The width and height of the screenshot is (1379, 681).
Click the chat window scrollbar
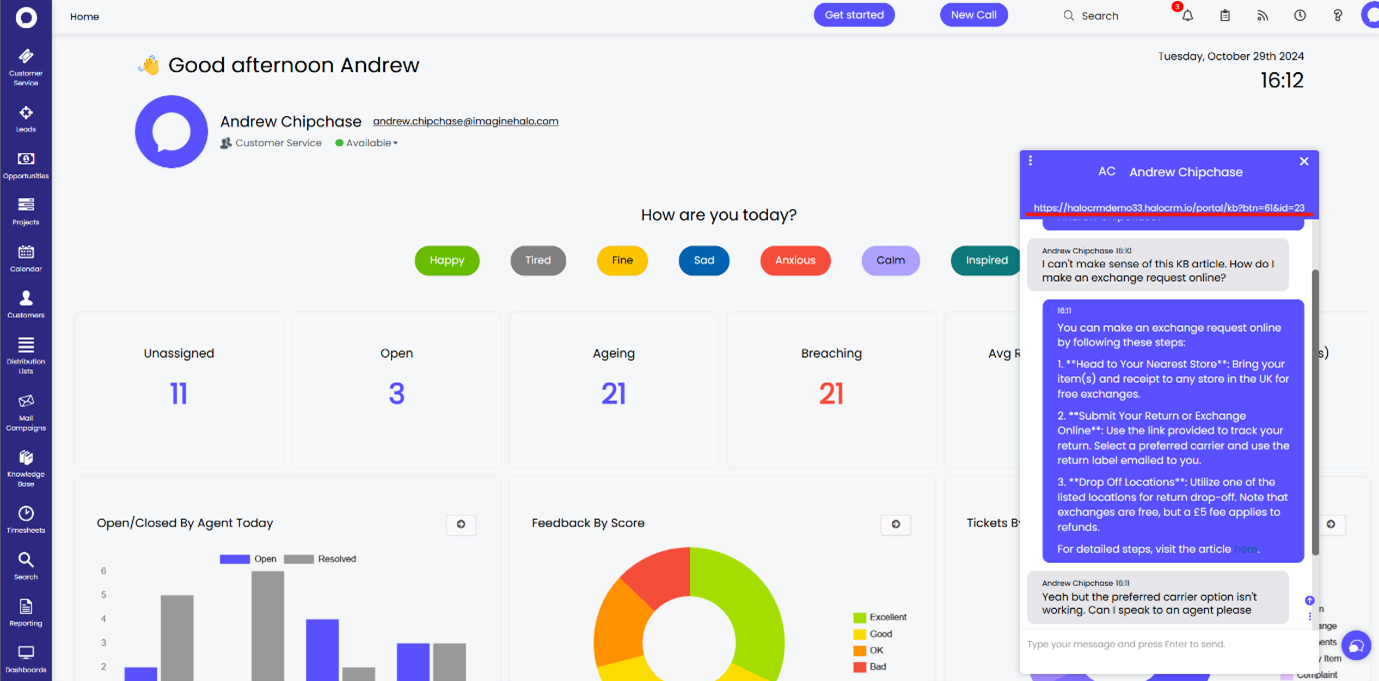click(1315, 410)
